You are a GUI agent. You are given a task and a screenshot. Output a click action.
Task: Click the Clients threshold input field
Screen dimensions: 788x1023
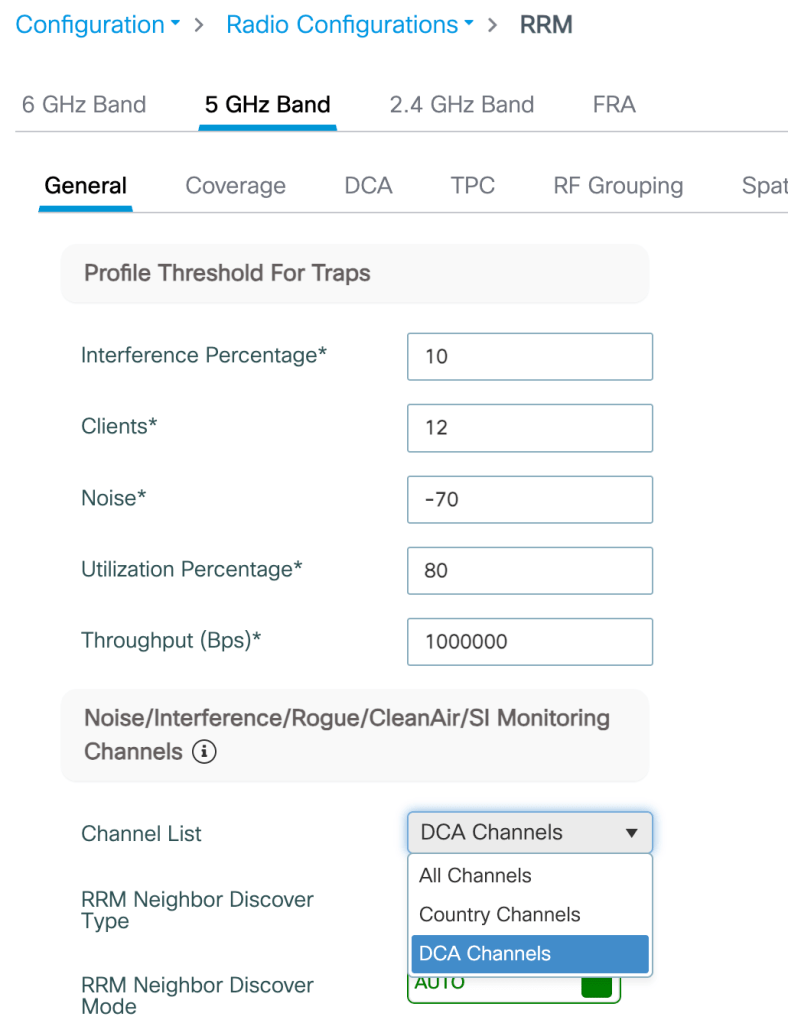coord(529,428)
